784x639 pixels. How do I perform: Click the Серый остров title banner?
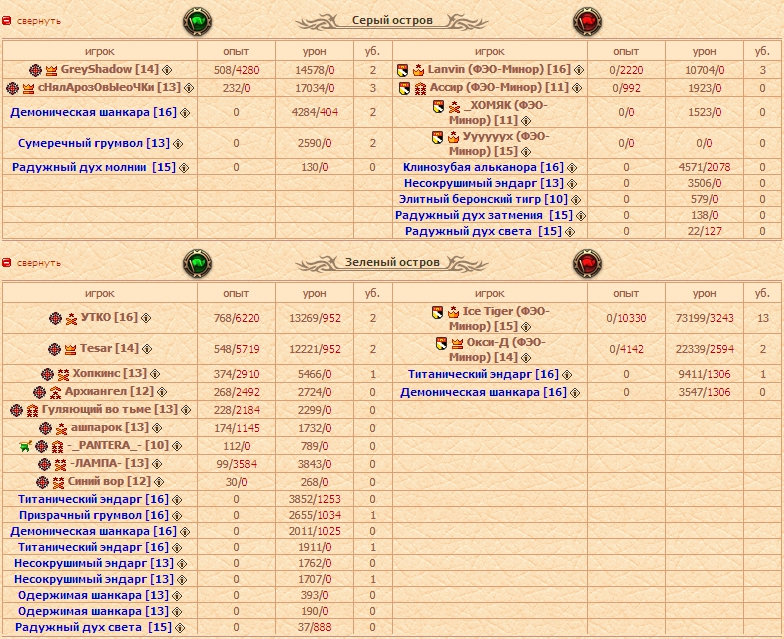pos(392,21)
